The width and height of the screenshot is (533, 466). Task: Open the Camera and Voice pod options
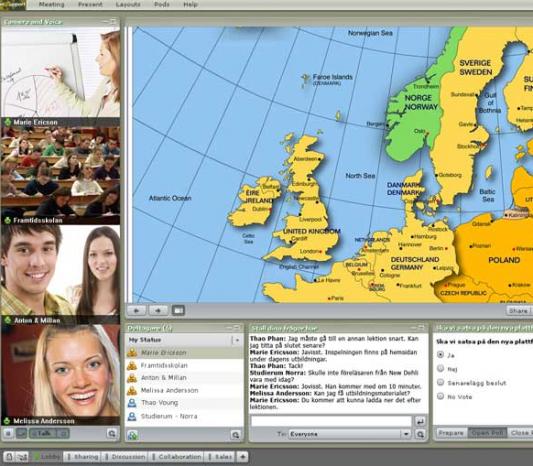[111, 433]
